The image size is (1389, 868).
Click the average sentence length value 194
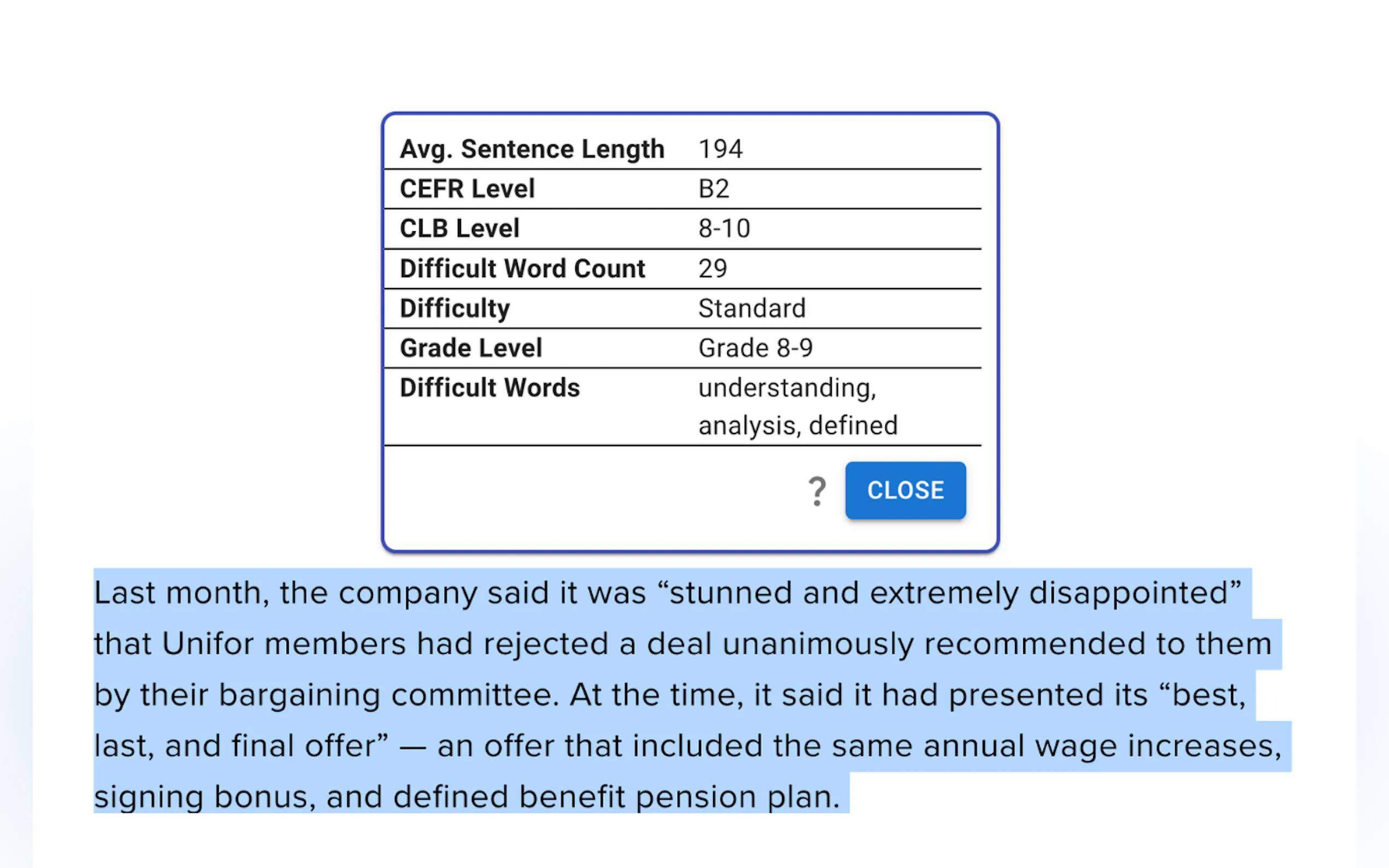(720, 149)
